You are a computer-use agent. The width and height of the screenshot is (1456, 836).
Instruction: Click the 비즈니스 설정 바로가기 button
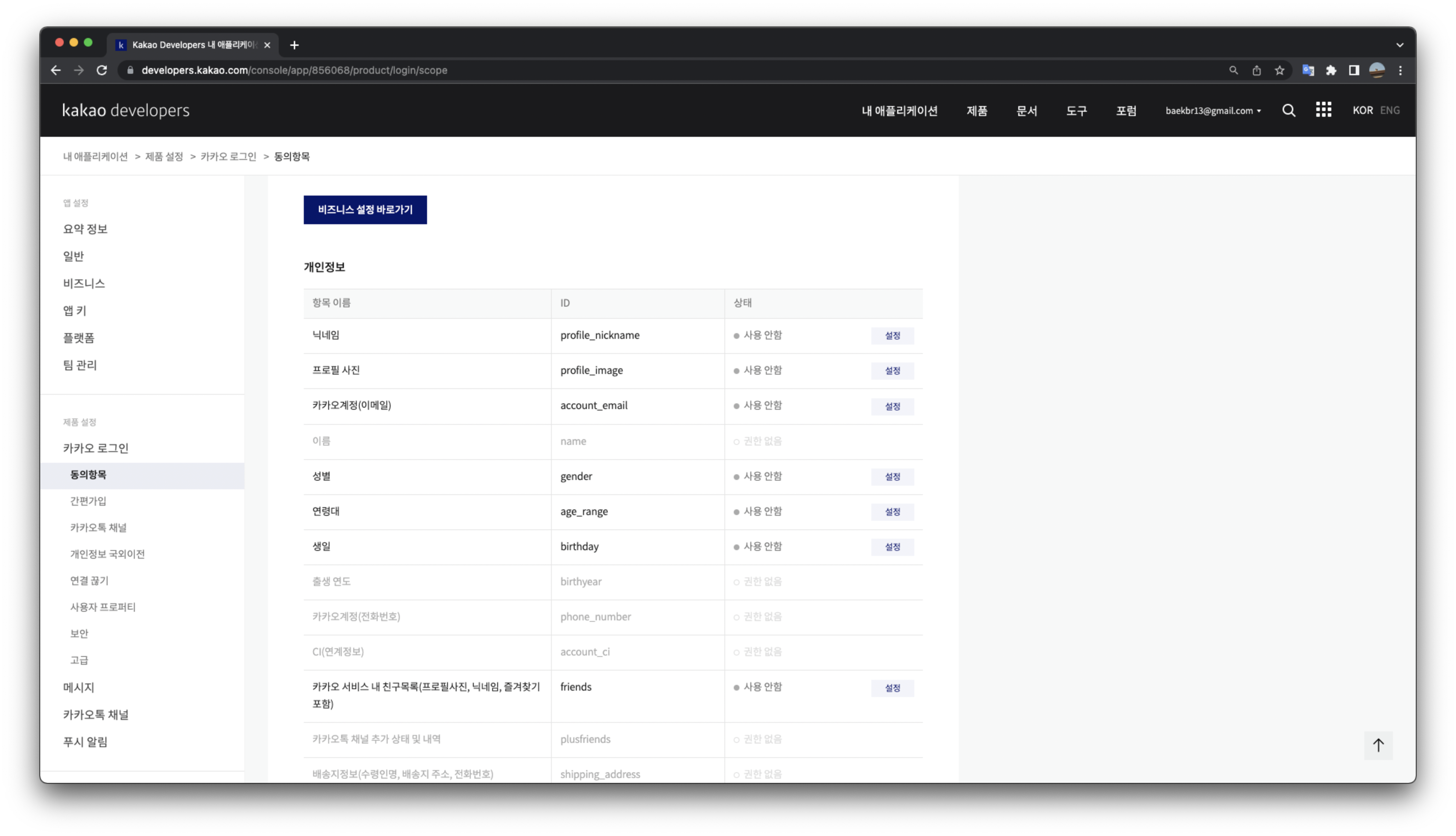[365, 210]
